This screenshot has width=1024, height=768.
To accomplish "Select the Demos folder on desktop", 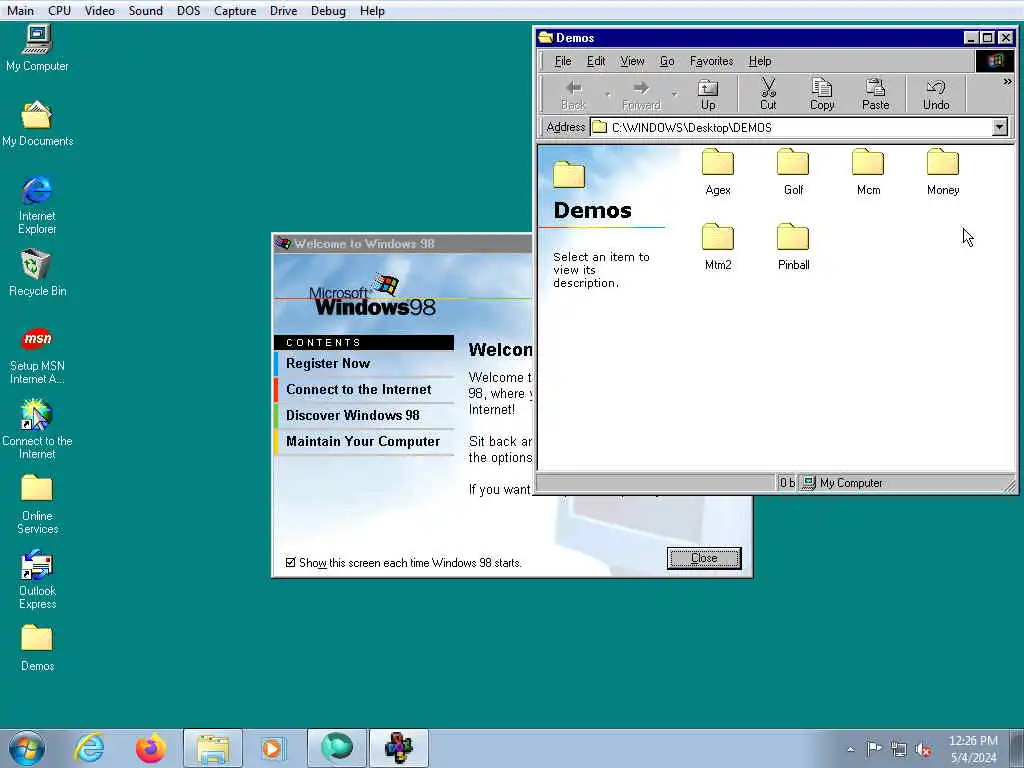I will (x=37, y=648).
